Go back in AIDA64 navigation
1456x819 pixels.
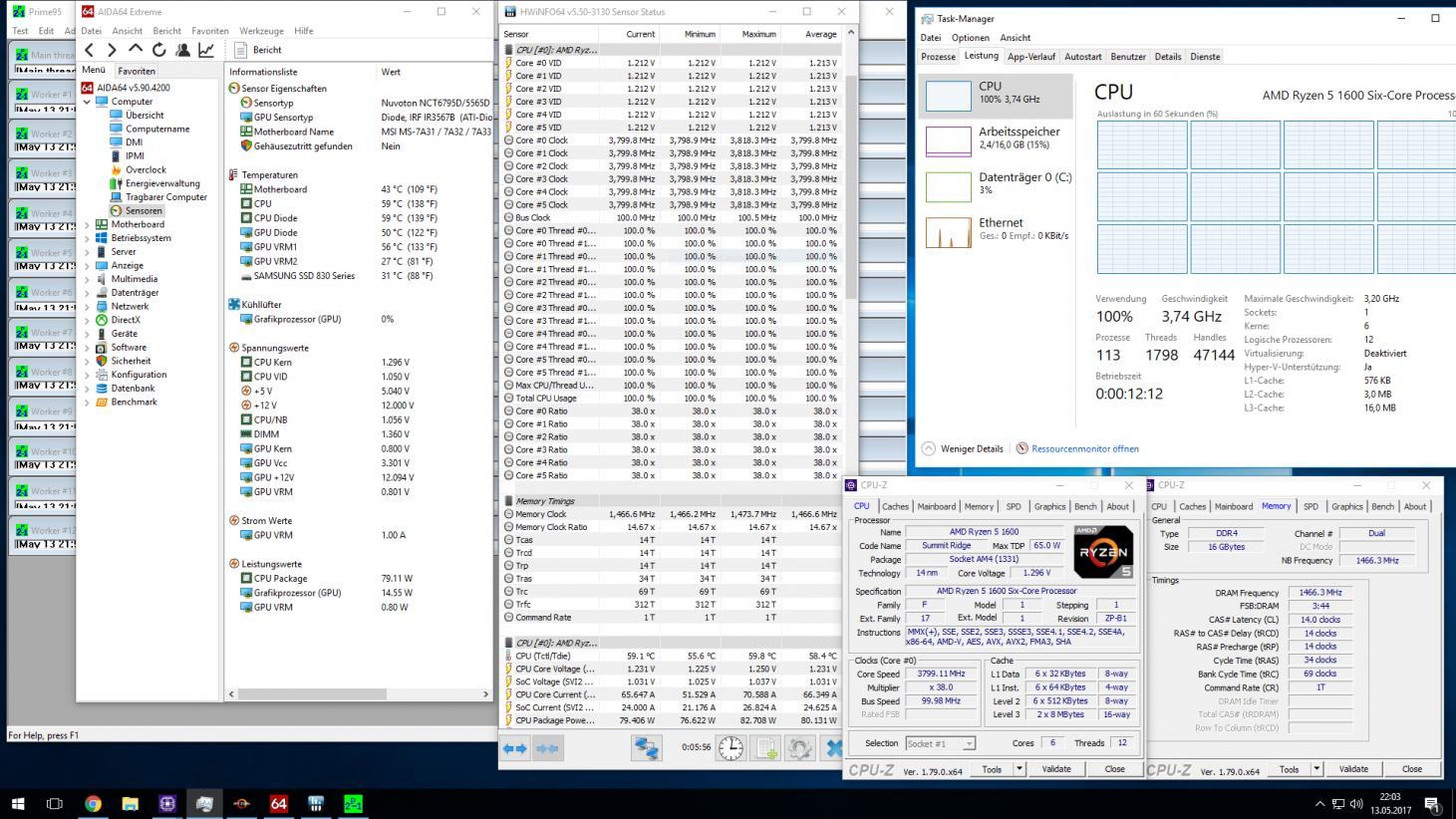click(90, 50)
